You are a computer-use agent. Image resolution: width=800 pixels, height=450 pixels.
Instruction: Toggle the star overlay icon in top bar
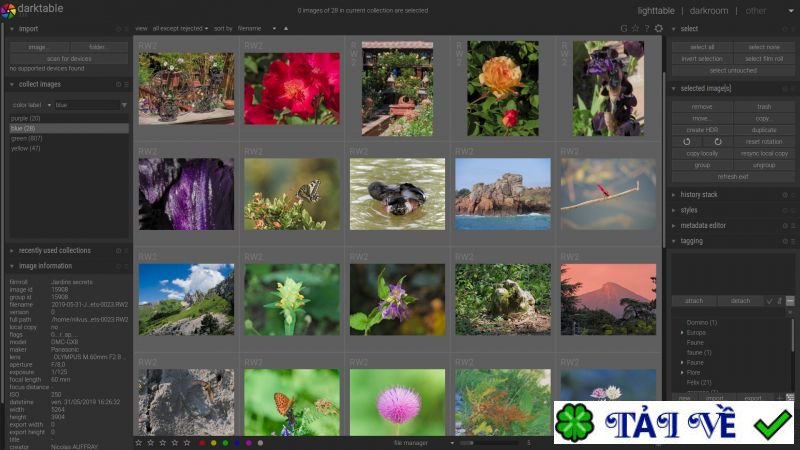point(635,28)
